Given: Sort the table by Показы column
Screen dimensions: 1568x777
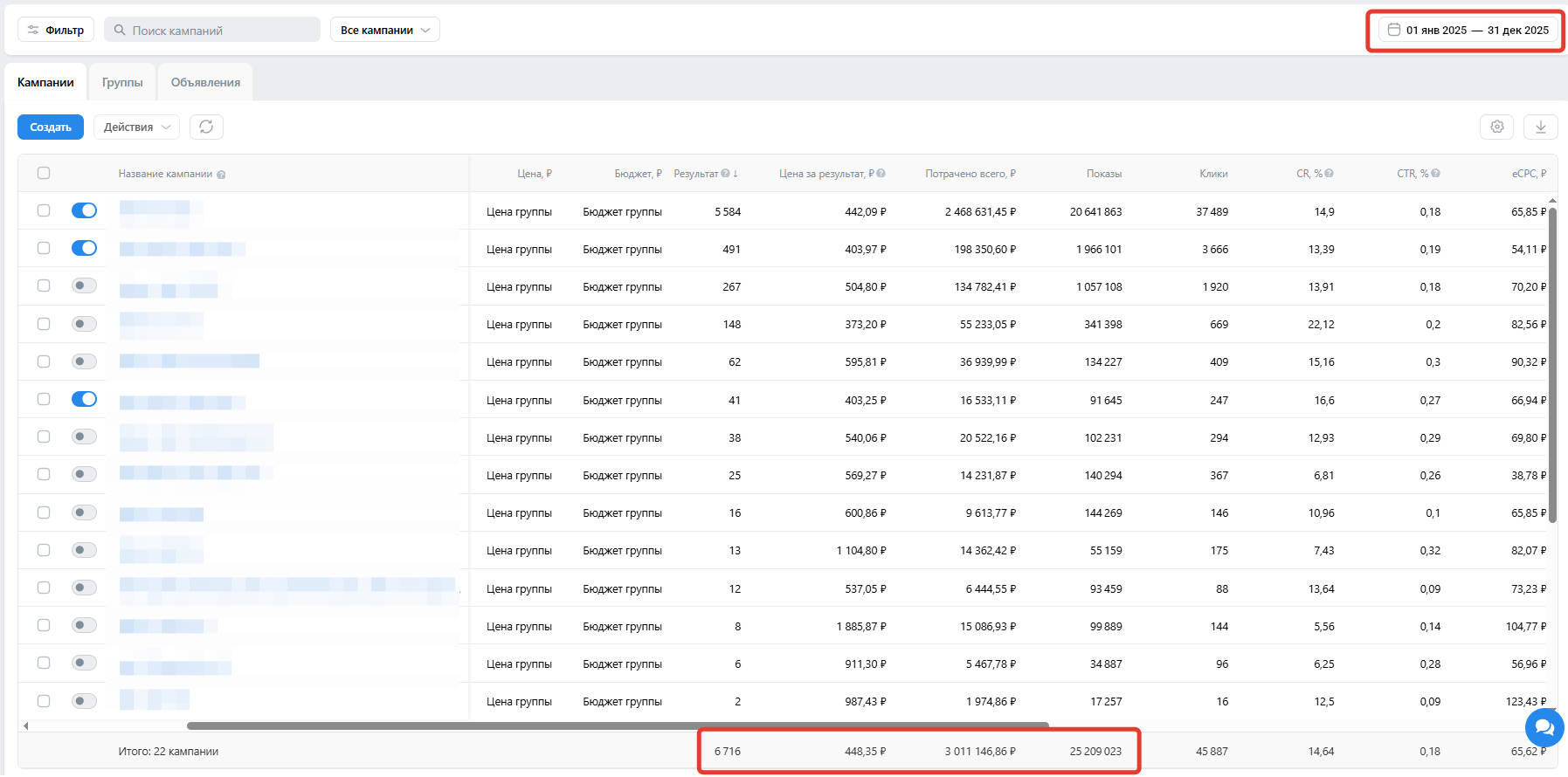Looking at the screenshot, I should pos(1104,174).
